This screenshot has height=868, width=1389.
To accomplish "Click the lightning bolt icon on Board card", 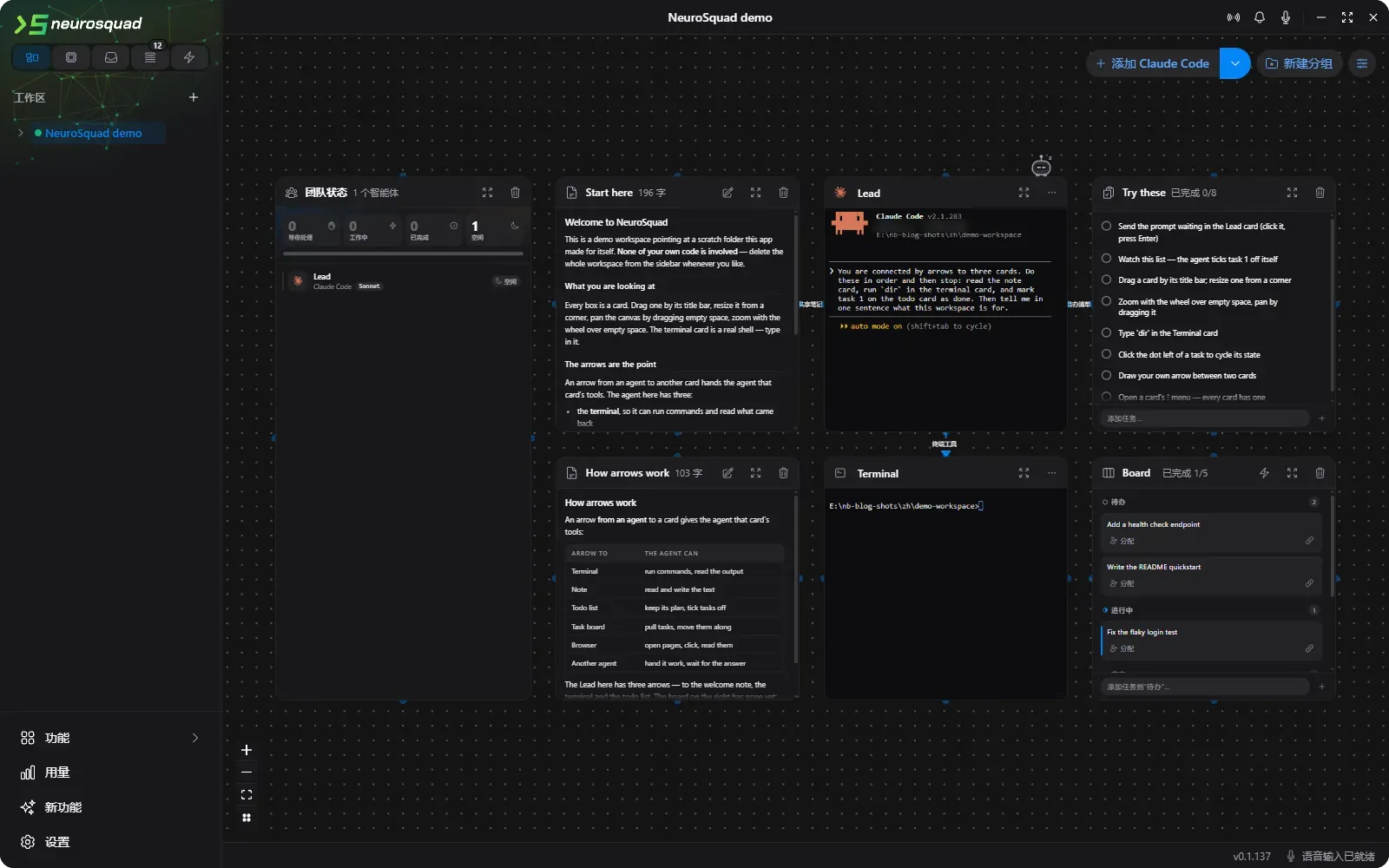I will coord(1264,473).
